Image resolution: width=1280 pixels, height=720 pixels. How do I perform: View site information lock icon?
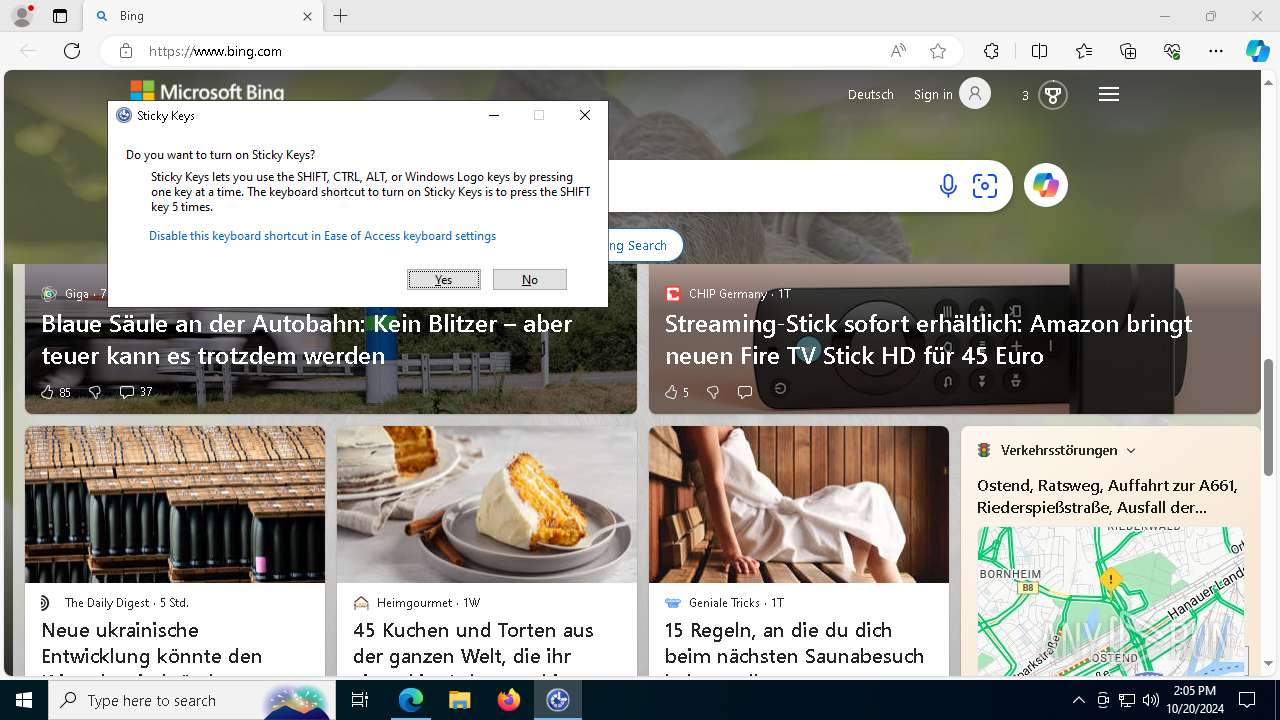pyautogui.click(x=125, y=51)
